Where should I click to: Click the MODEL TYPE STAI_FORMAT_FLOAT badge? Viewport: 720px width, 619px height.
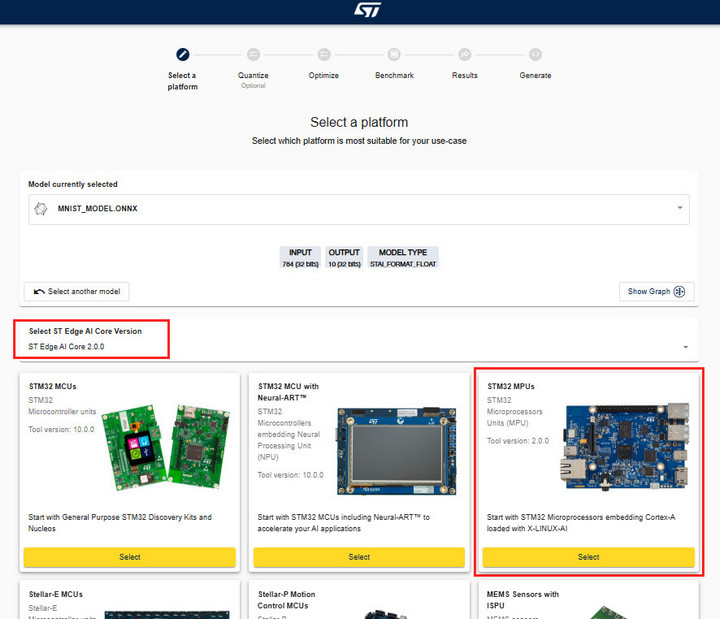click(403, 258)
